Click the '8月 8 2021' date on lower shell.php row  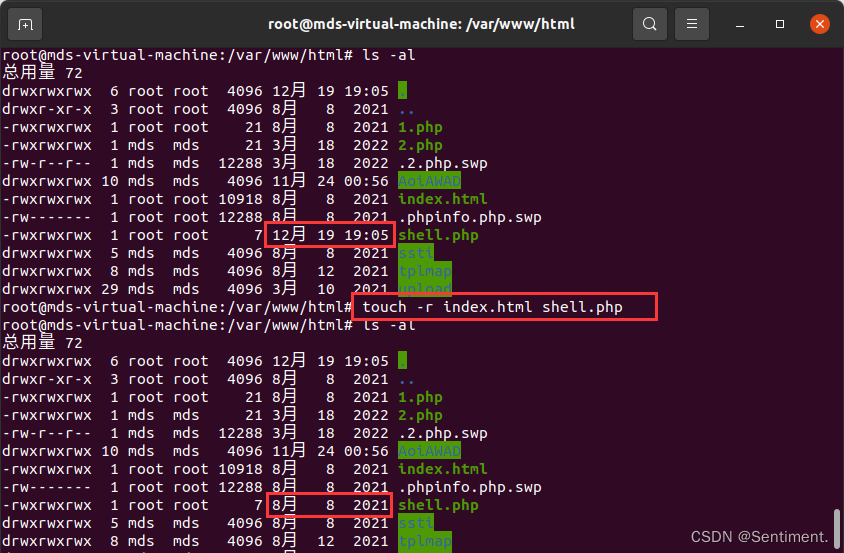[330, 506]
